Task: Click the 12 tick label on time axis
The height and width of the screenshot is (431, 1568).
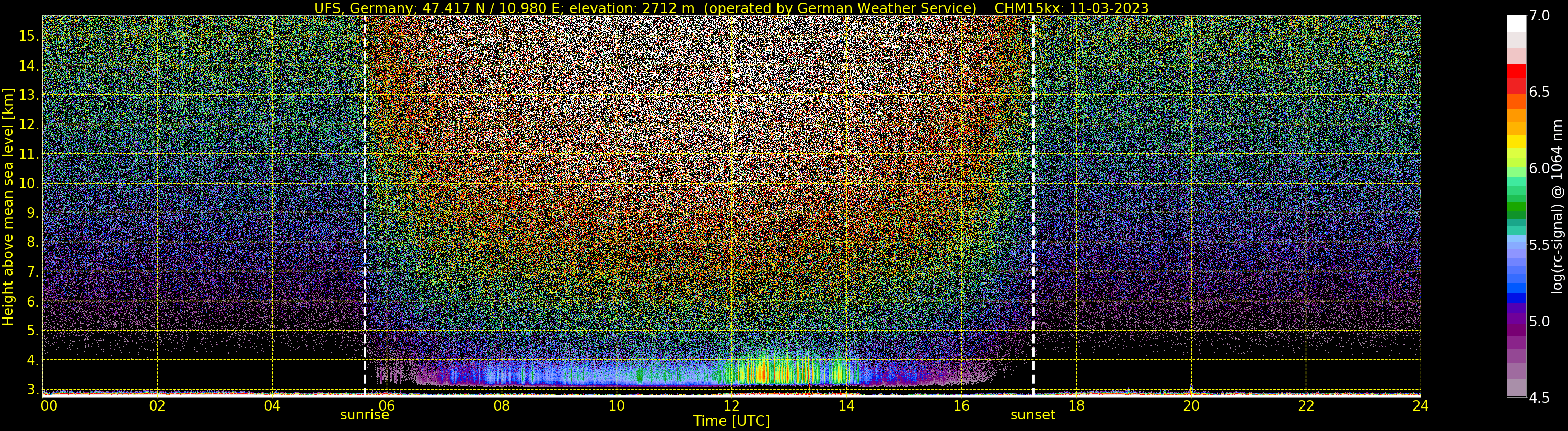Action: [731, 405]
